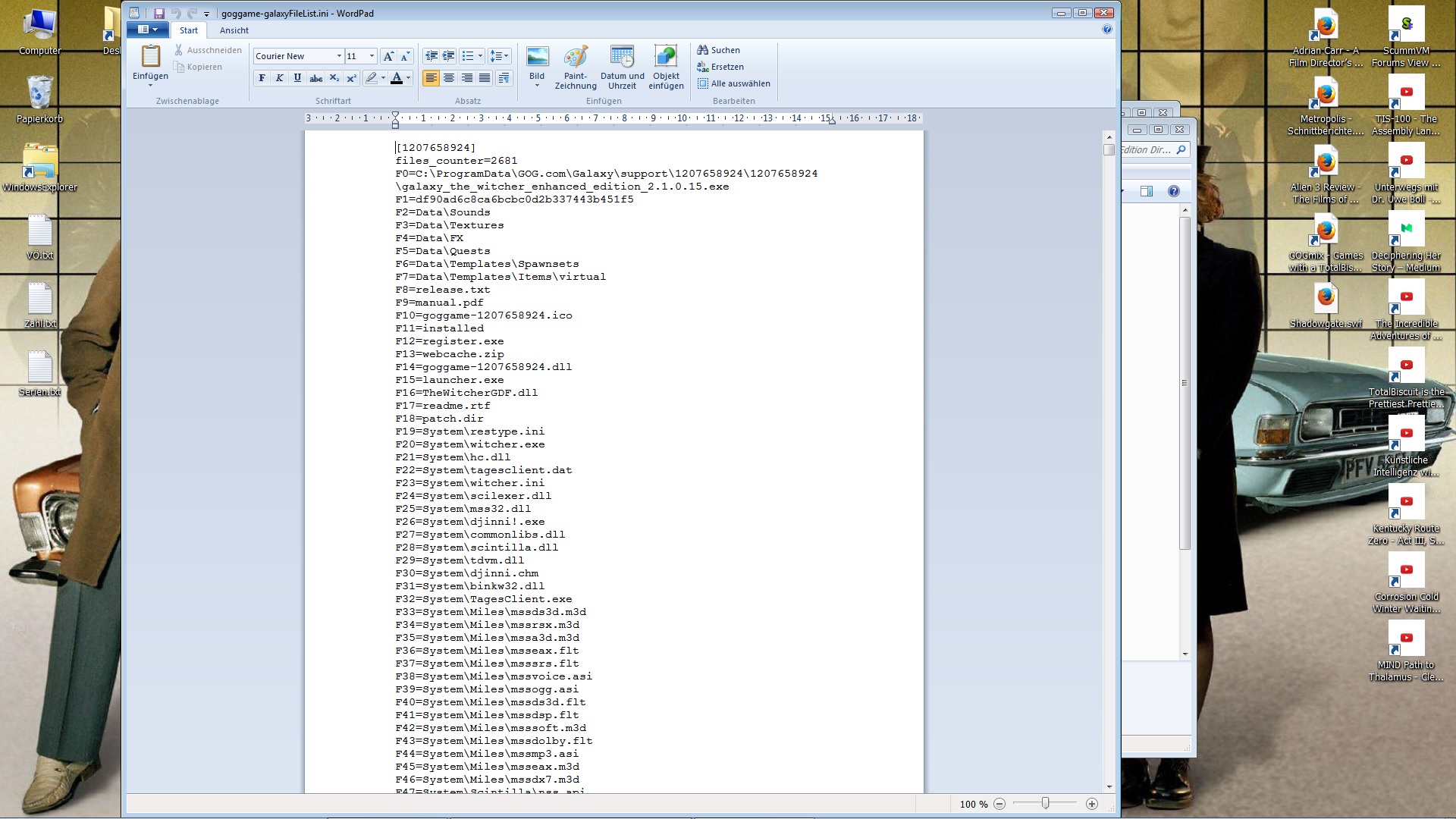This screenshot has width=1456, height=819.
Task: Click the Kopieren copy button
Action: [198, 67]
